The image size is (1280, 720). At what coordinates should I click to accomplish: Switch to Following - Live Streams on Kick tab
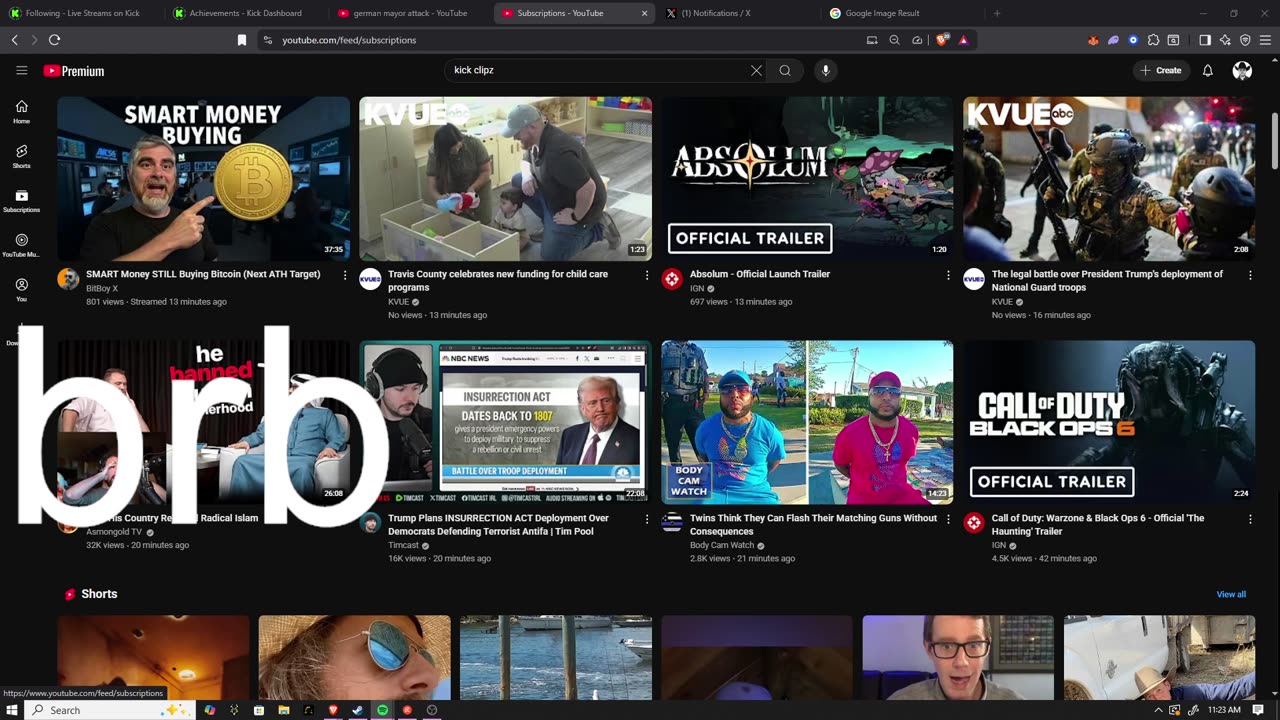click(84, 13)
